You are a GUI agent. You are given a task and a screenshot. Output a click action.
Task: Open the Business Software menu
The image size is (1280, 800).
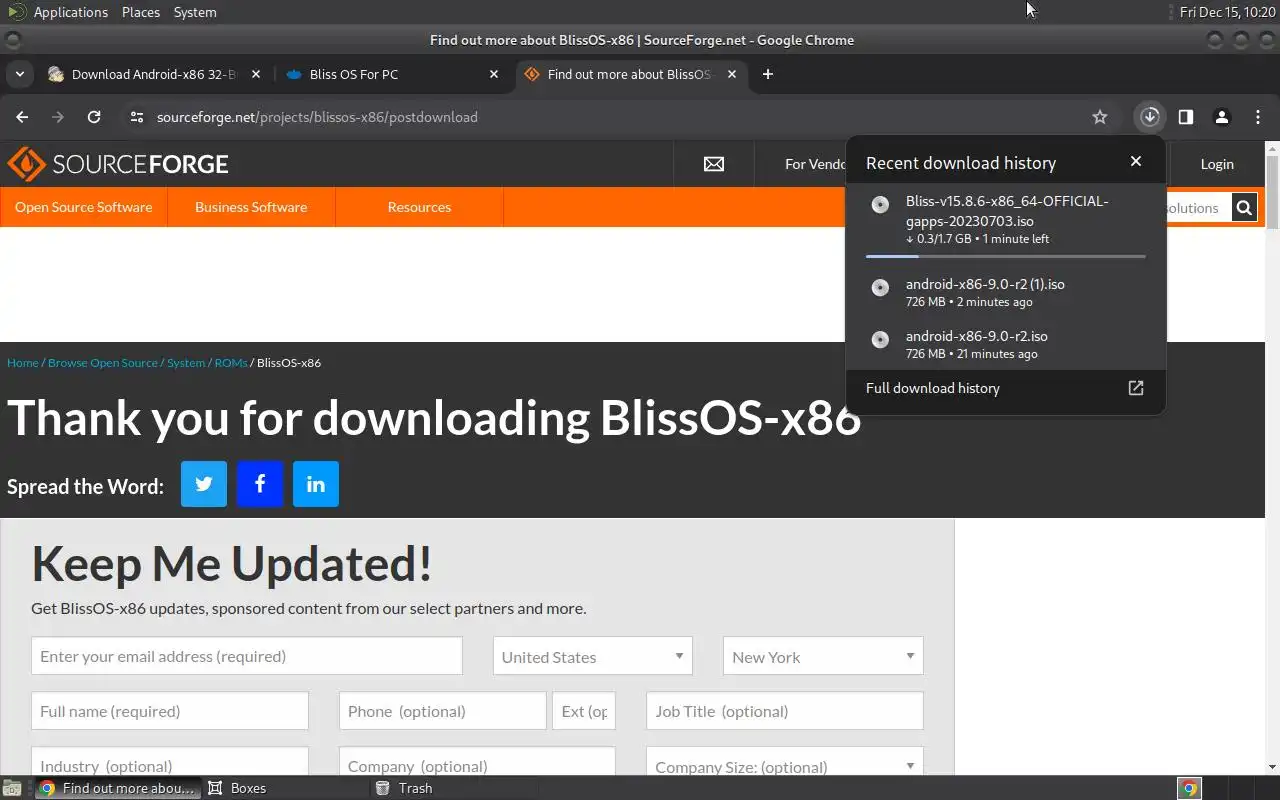coord(251,207)
